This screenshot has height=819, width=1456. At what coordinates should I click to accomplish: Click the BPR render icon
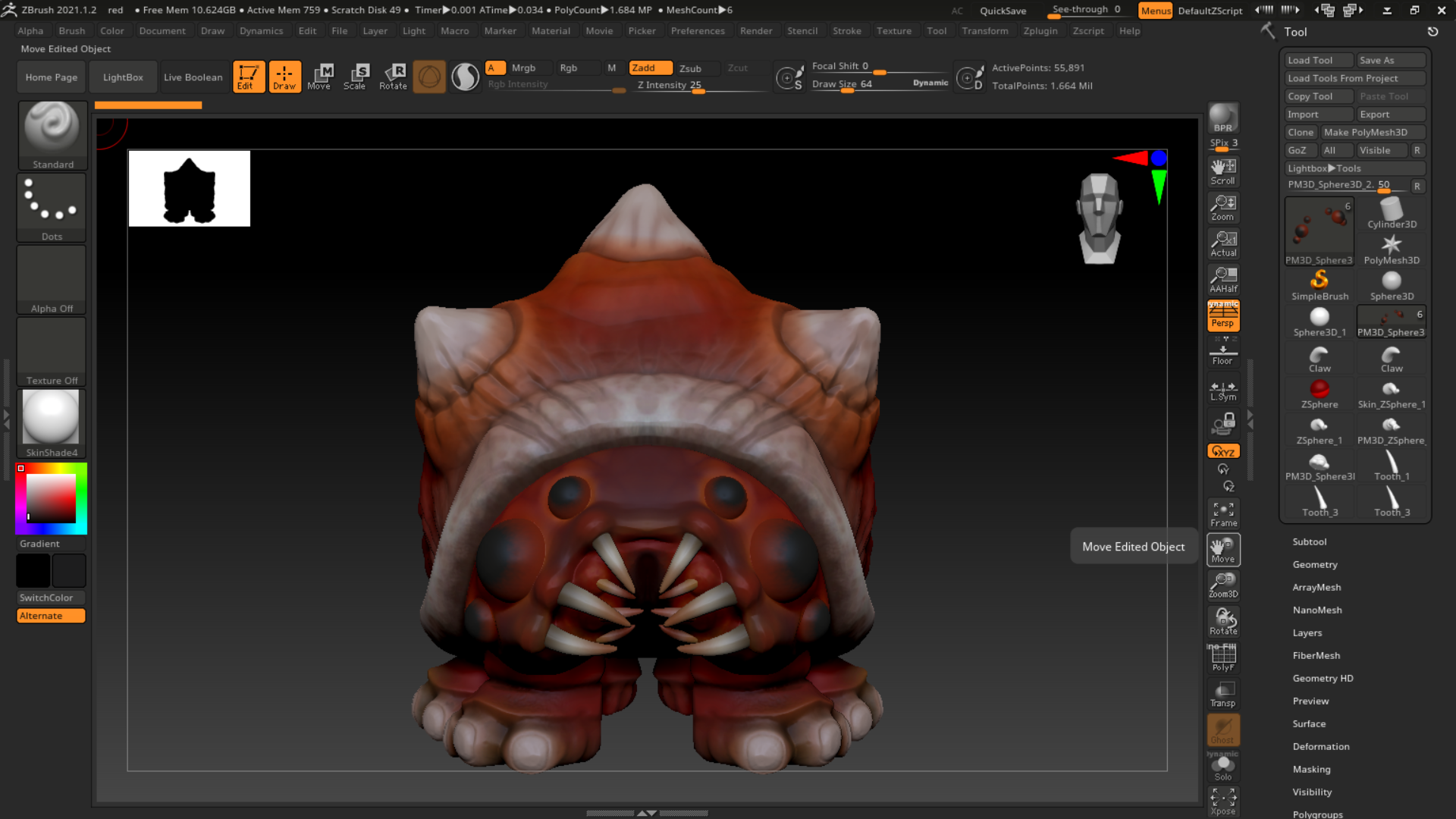click(1222, 118)
